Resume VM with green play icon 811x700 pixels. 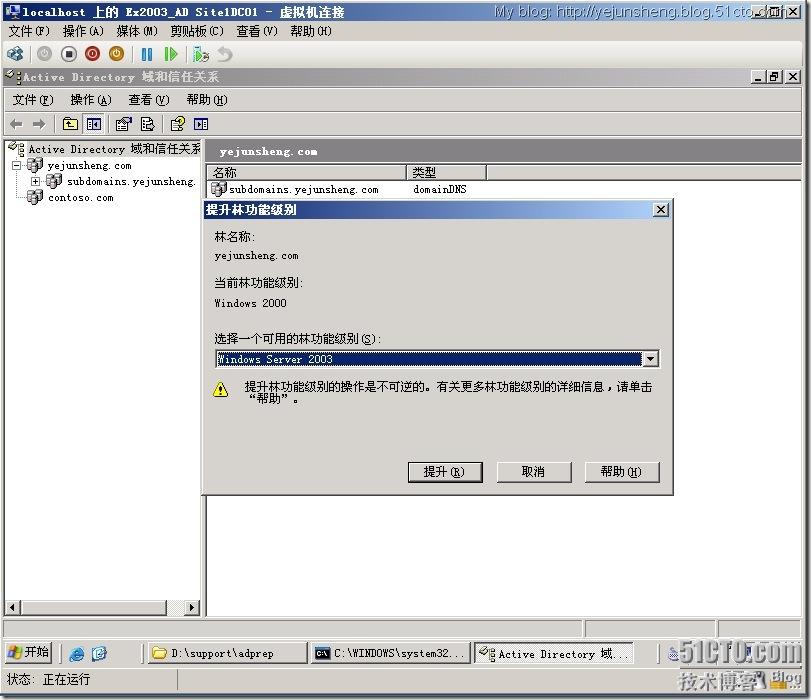click(x=171, y=54)
